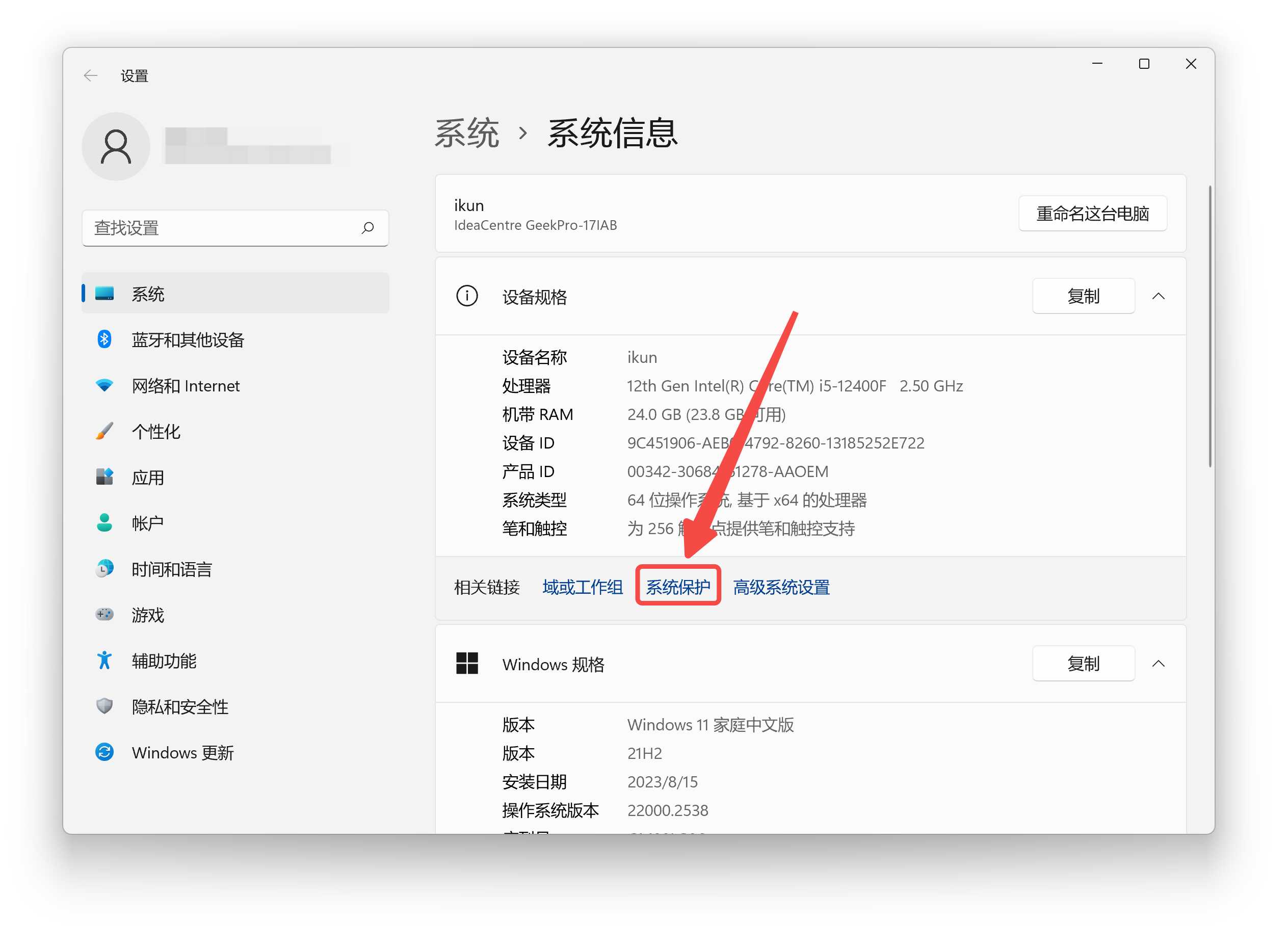The width and height of the screenshot is (1288, 948).
Task: Click the personalization paintbrush icon
Action: tap(104, 431)
